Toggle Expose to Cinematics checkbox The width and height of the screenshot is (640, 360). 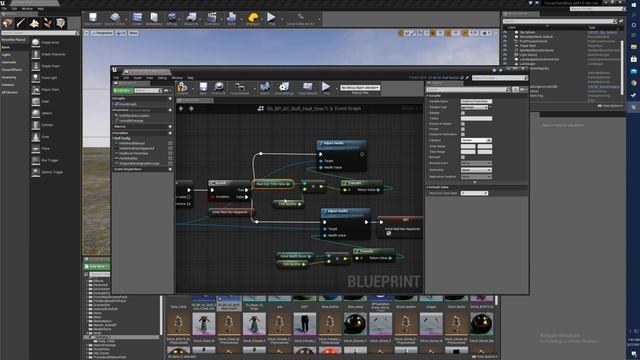(463, 134)
